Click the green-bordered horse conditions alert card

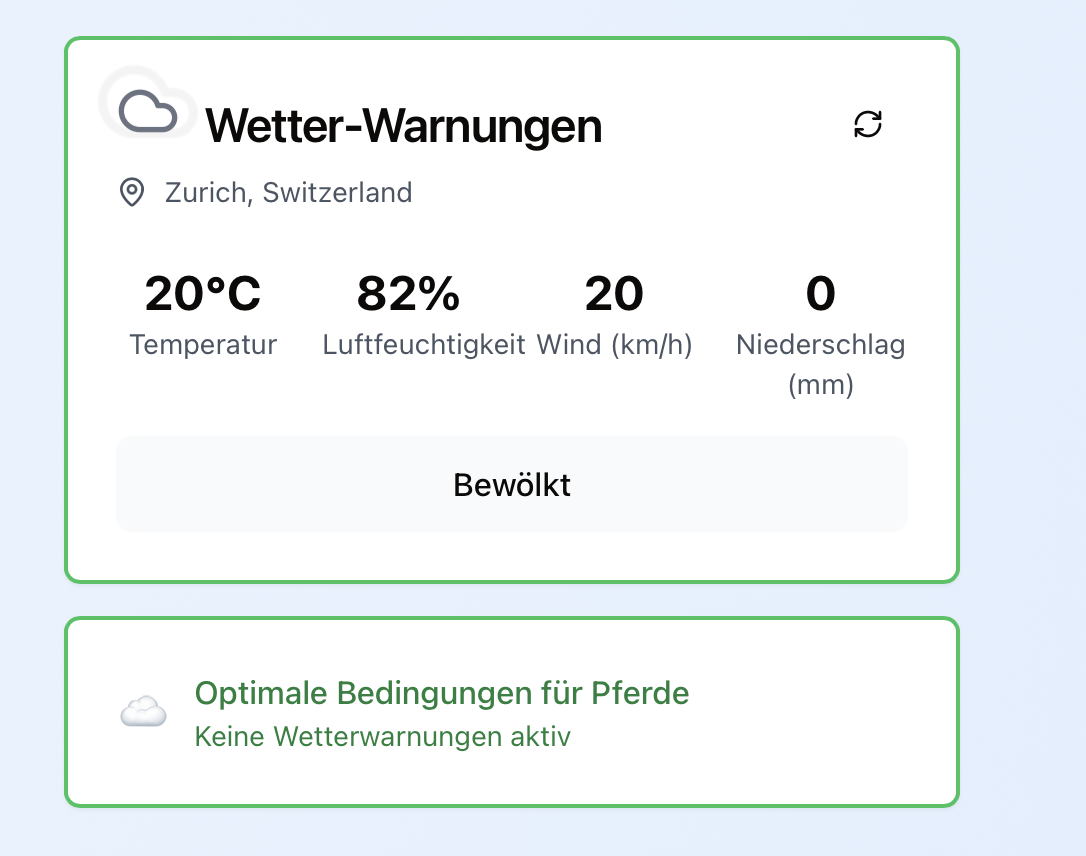(800, 712)
